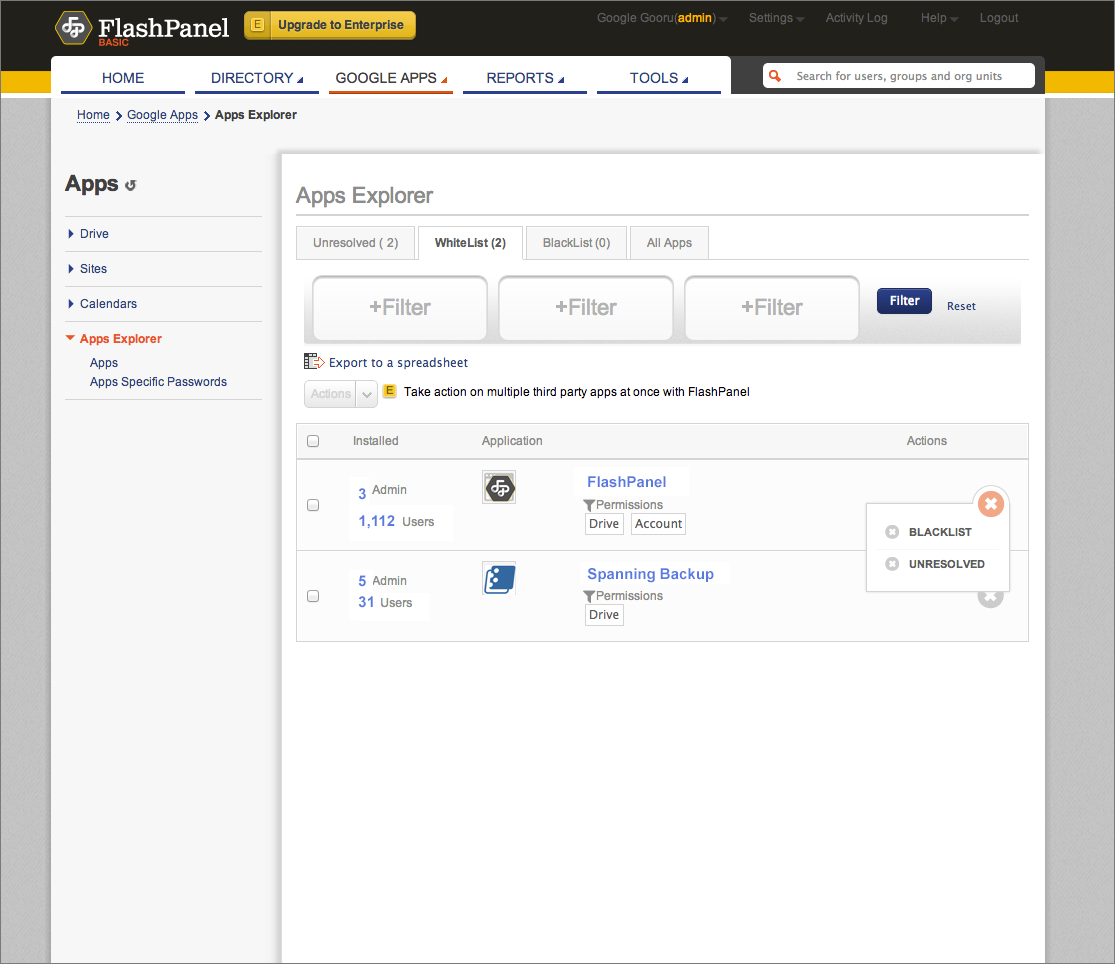Click the Enterprise E badge on the upgrade button
Screen dimensions: 1115x964
tap(257, 25)
